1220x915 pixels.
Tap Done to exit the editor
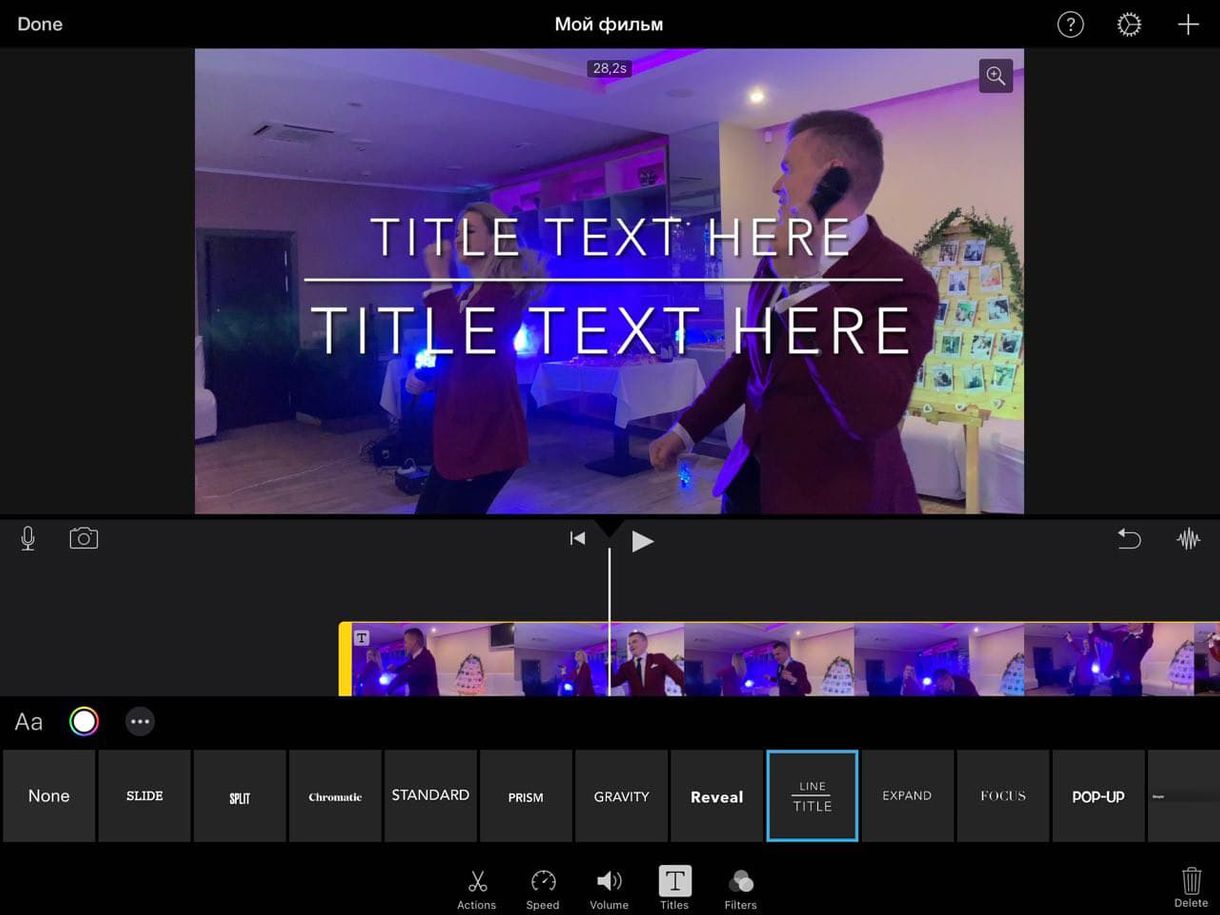(x=39, y=24)
